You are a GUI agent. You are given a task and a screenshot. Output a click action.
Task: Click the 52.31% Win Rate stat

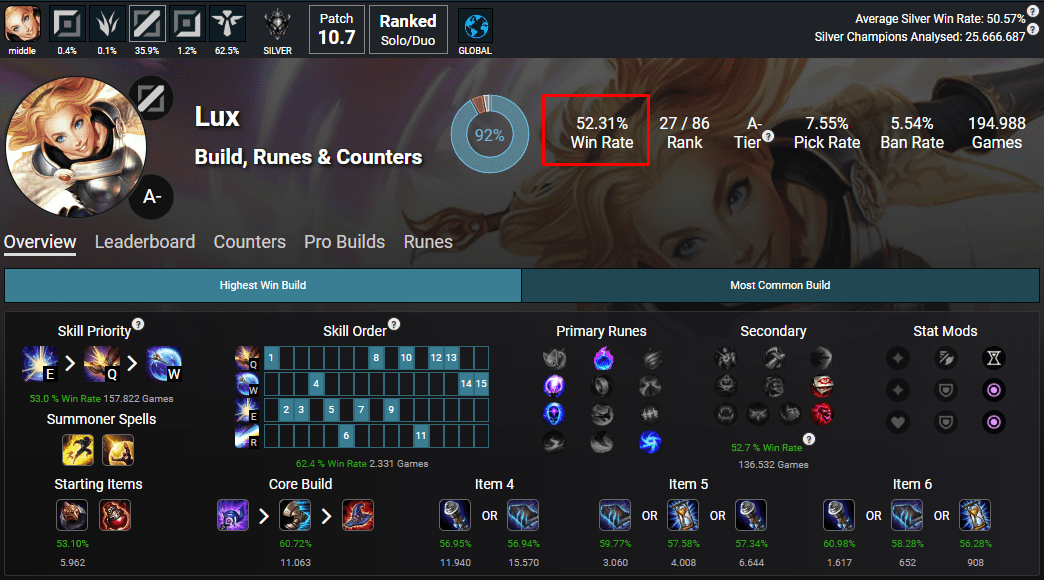tap(602, 133)
